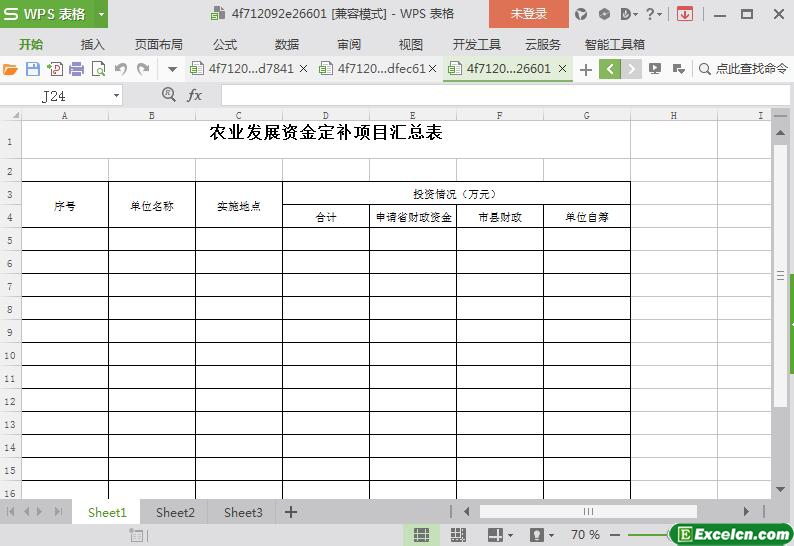This screenshot has height=546, width=794.
Task: Redo the last action
Action: pyautogui.click(x=143, y=69)
